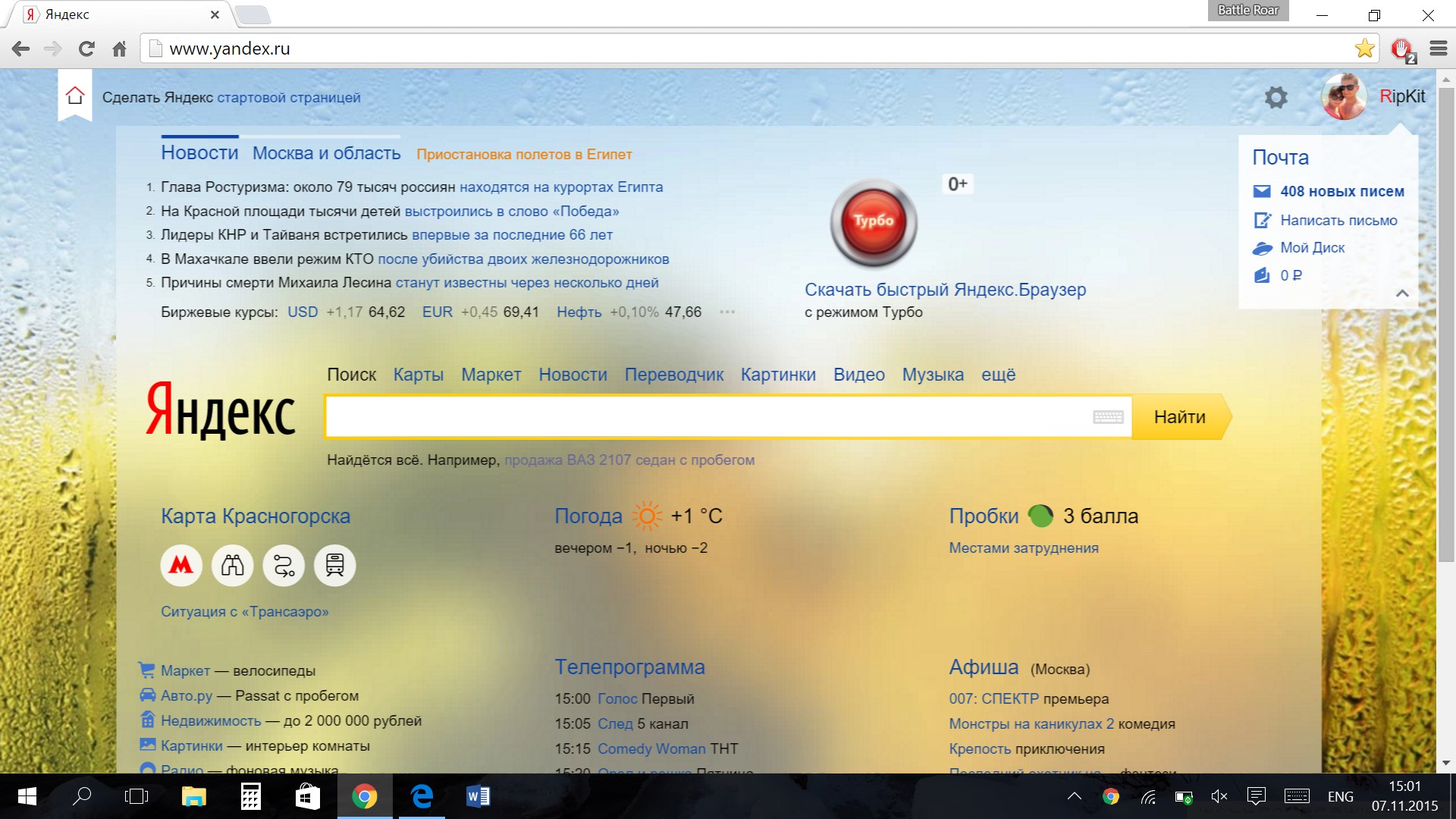Select the Новости tab

[x=200, y=152]
